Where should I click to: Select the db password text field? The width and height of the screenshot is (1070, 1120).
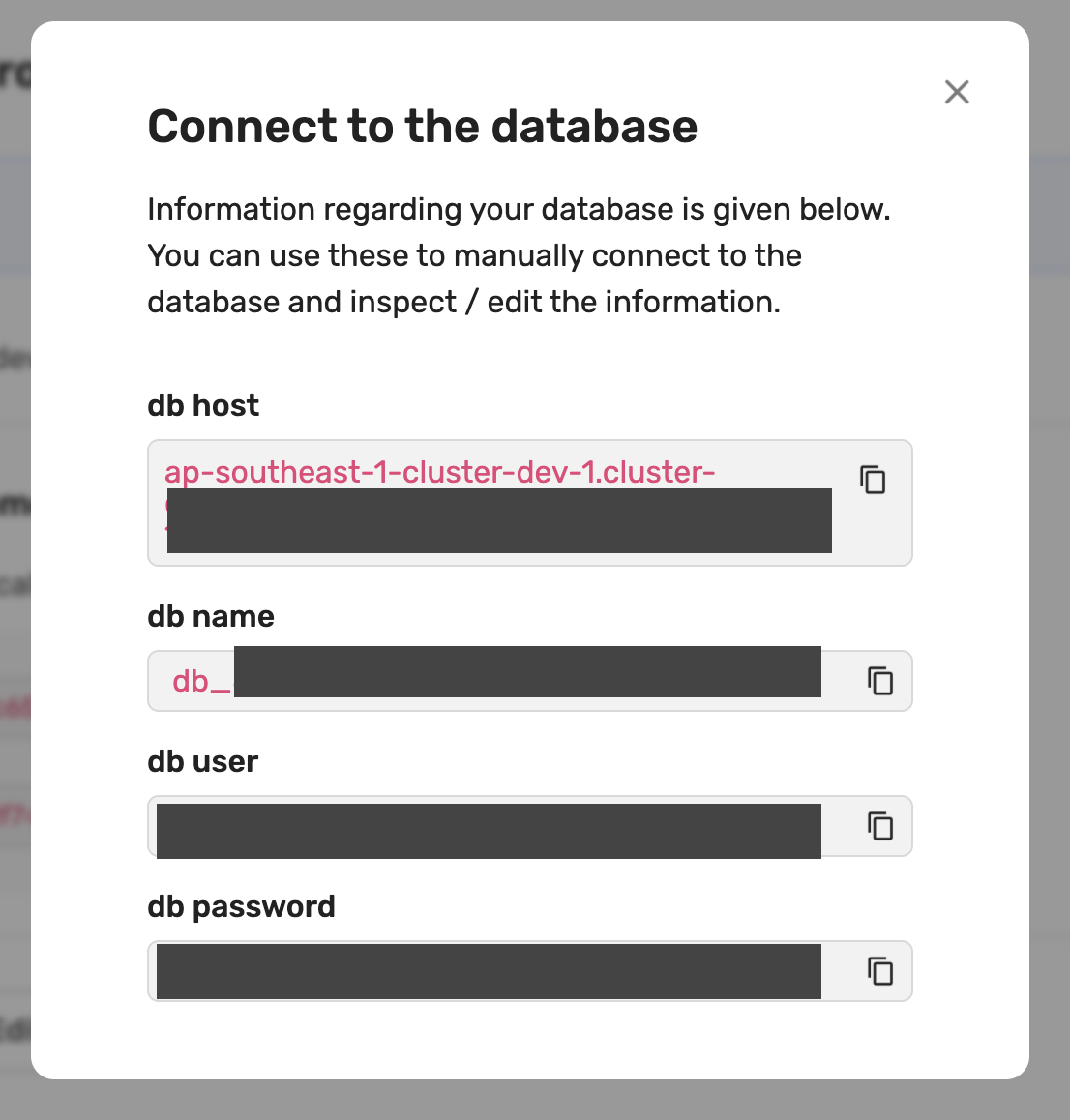tap(484, 970)
